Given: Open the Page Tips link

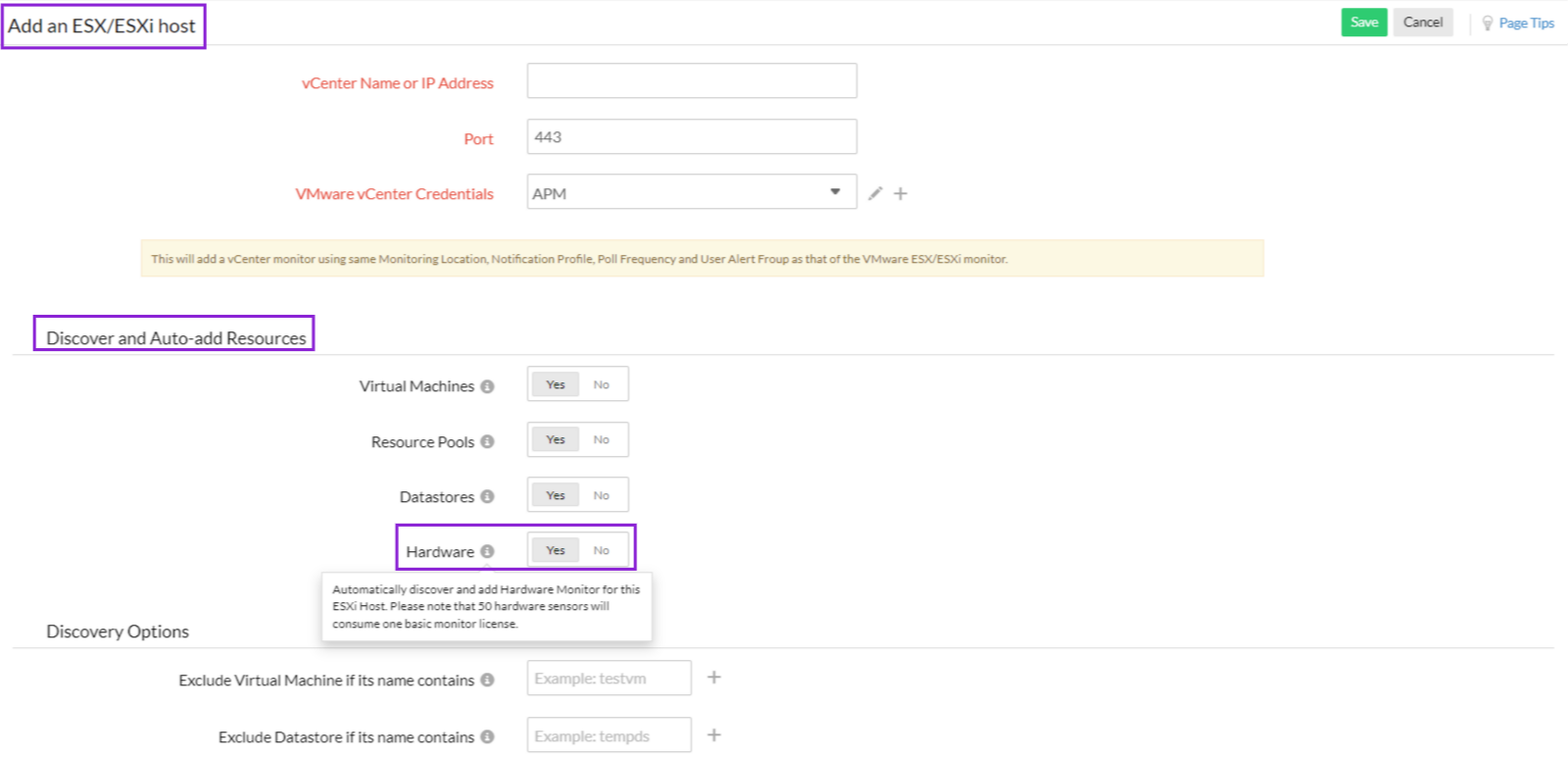Looking at the screenshot, I should 1525,24.
